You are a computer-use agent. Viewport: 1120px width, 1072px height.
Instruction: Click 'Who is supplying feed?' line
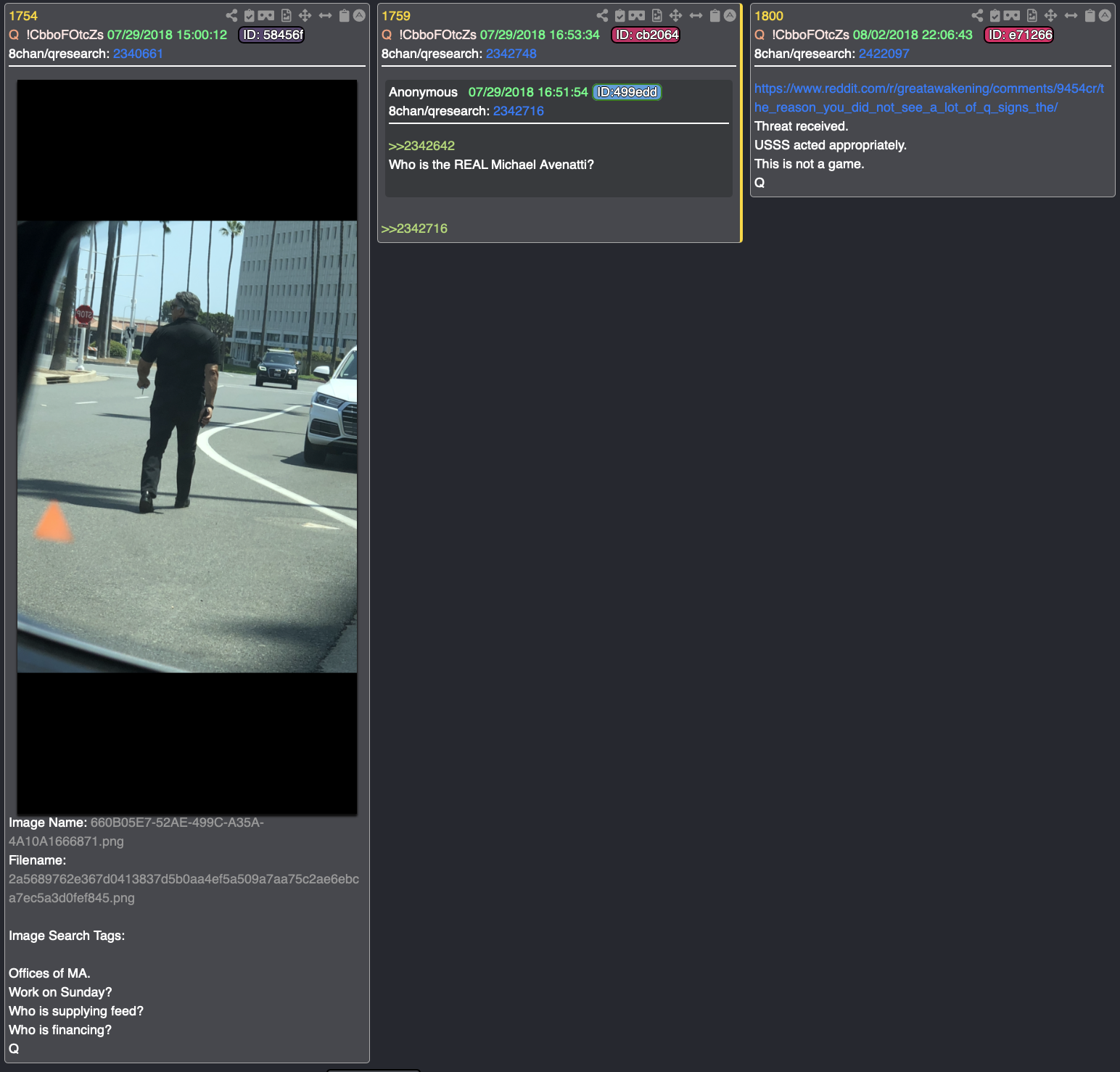click(x=76, y=1011)
